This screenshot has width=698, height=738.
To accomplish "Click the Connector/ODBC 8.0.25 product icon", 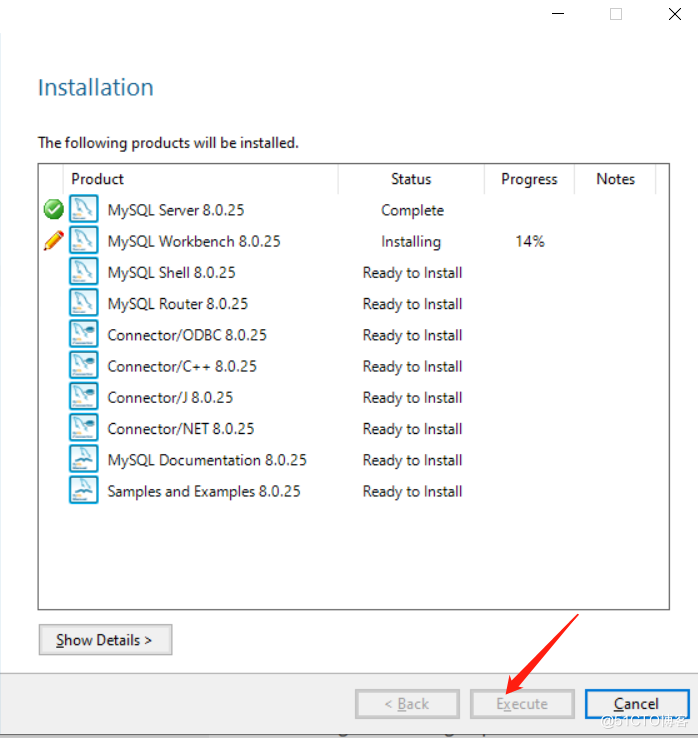I will click(x=84, y=334).
